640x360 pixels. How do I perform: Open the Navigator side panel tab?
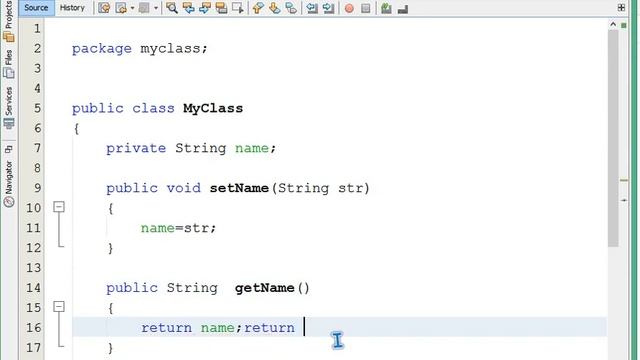click(9, 178)
